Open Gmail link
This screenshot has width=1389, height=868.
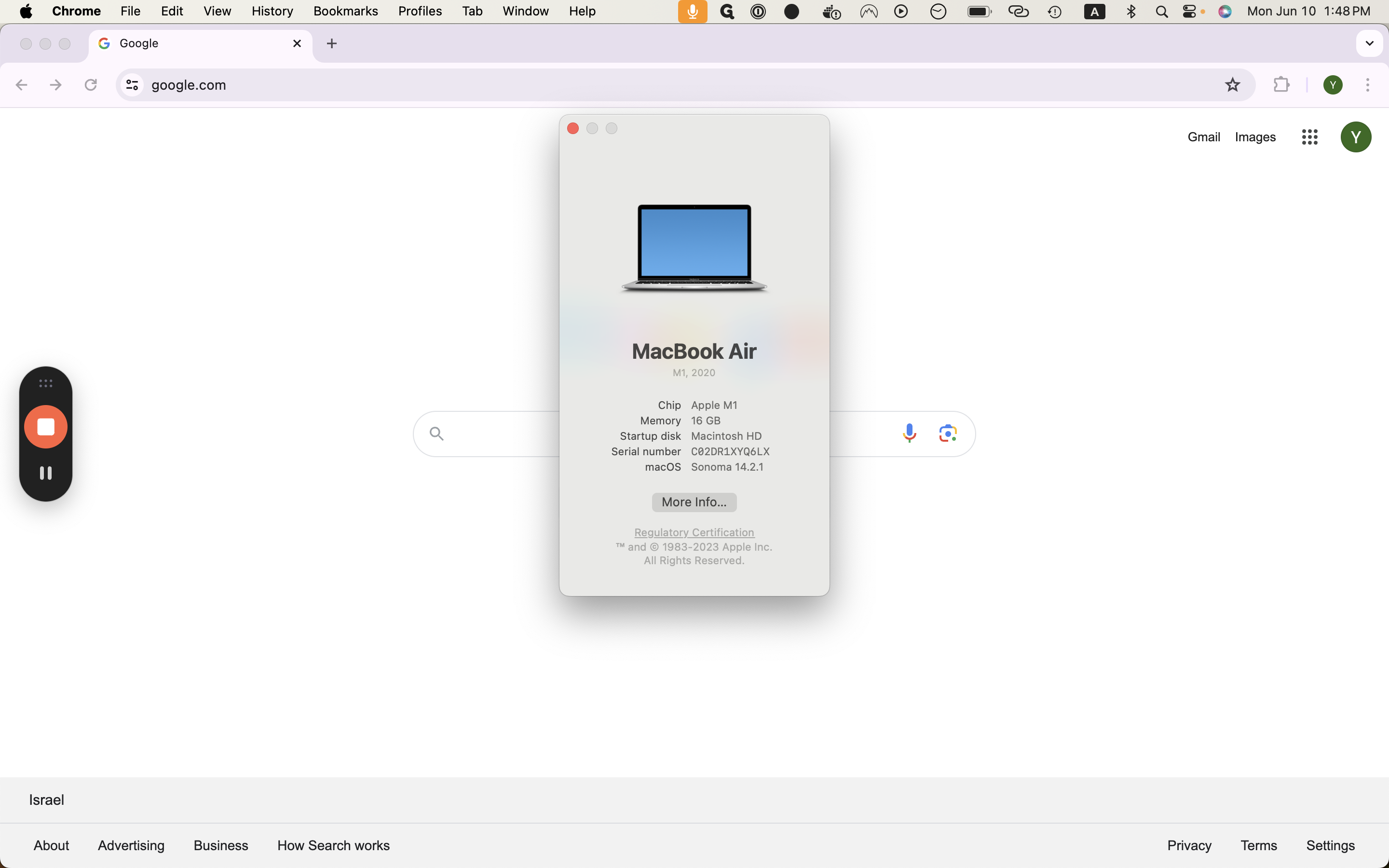point(1204,136)
